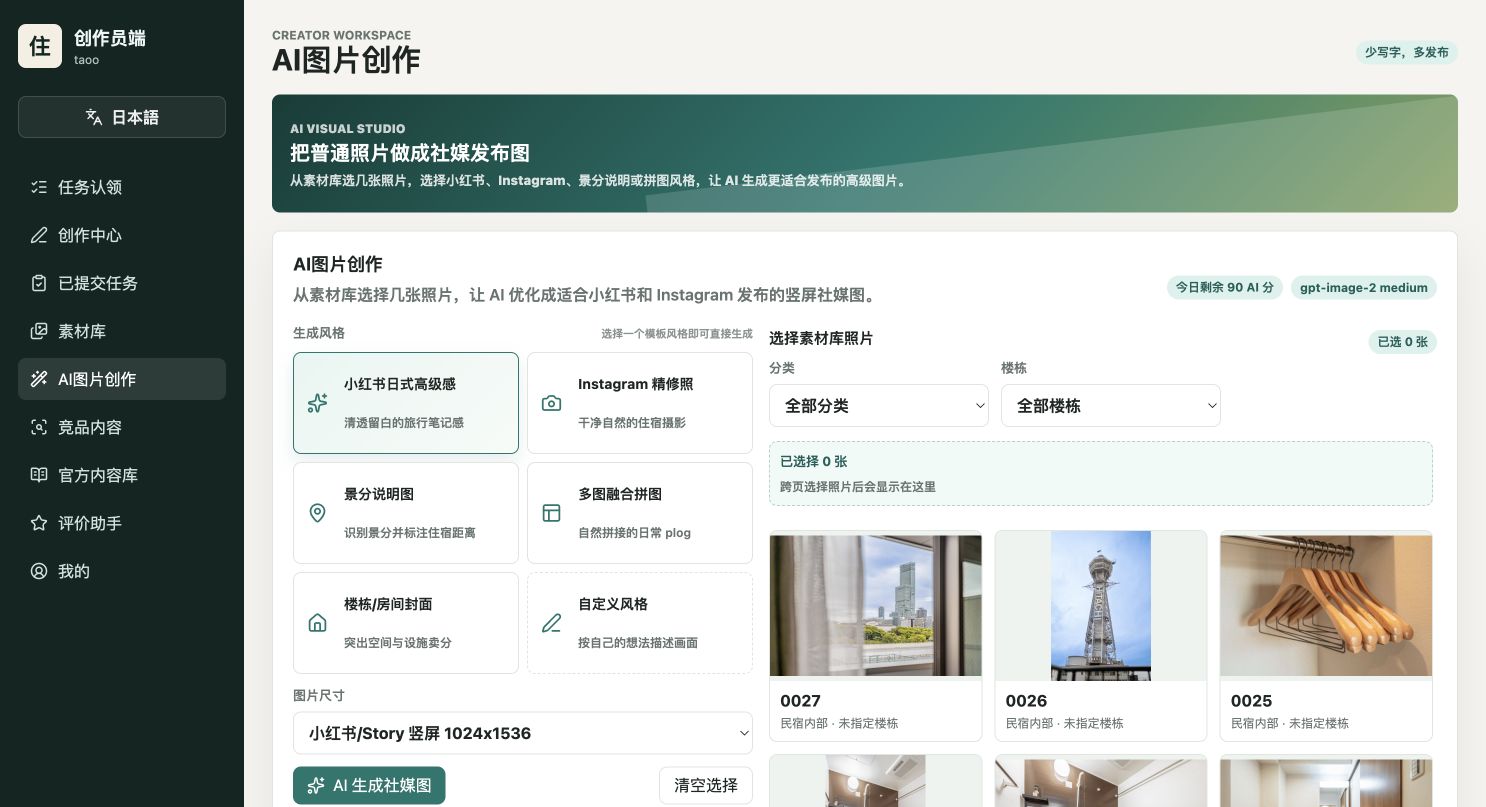Click the checklist icon beside 任务认领
This screenshot has height=807, width=1486.
(x=39, y=187)
